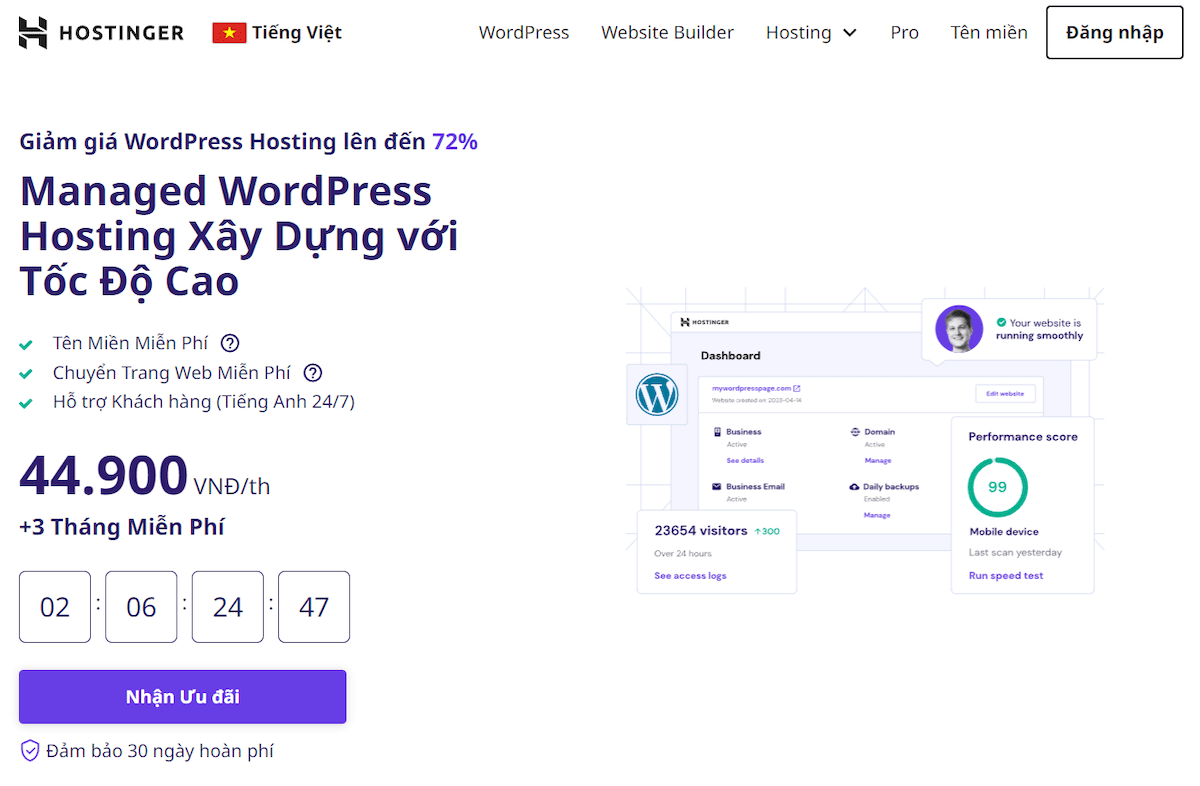Click Manage under Domain
The width and height of the screenshot is (1200, 786).
pos(877,460)
